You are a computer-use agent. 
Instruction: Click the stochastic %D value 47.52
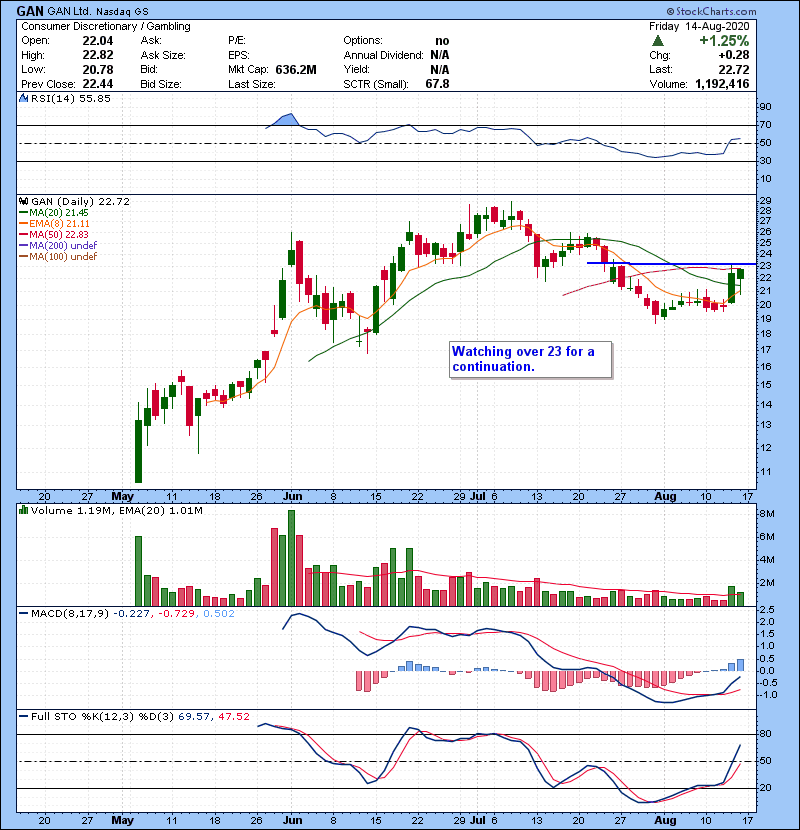coord(233,717)
